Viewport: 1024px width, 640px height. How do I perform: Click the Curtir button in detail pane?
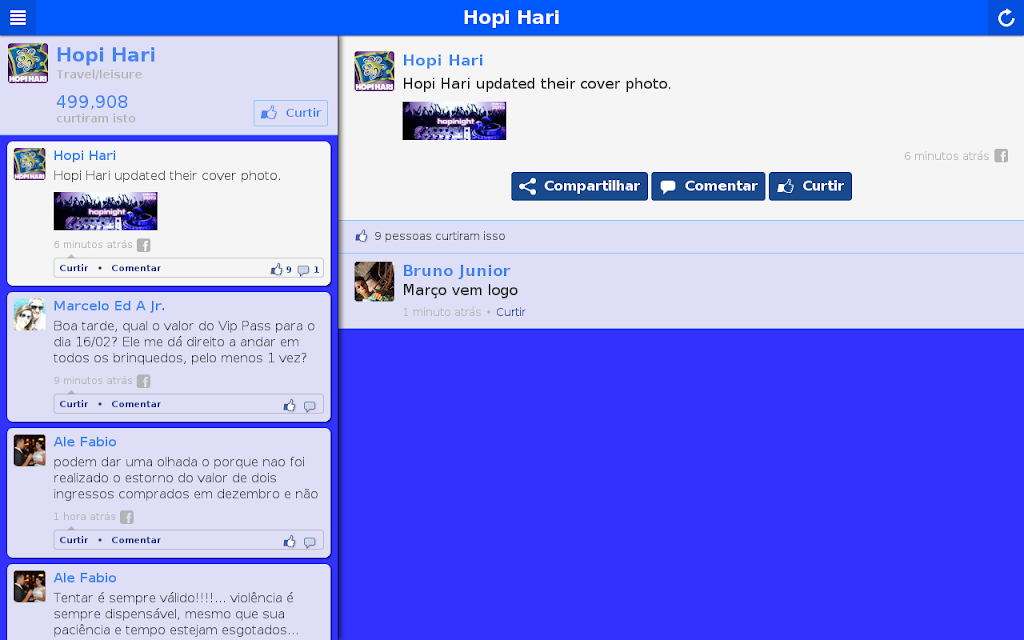(810, 186)
